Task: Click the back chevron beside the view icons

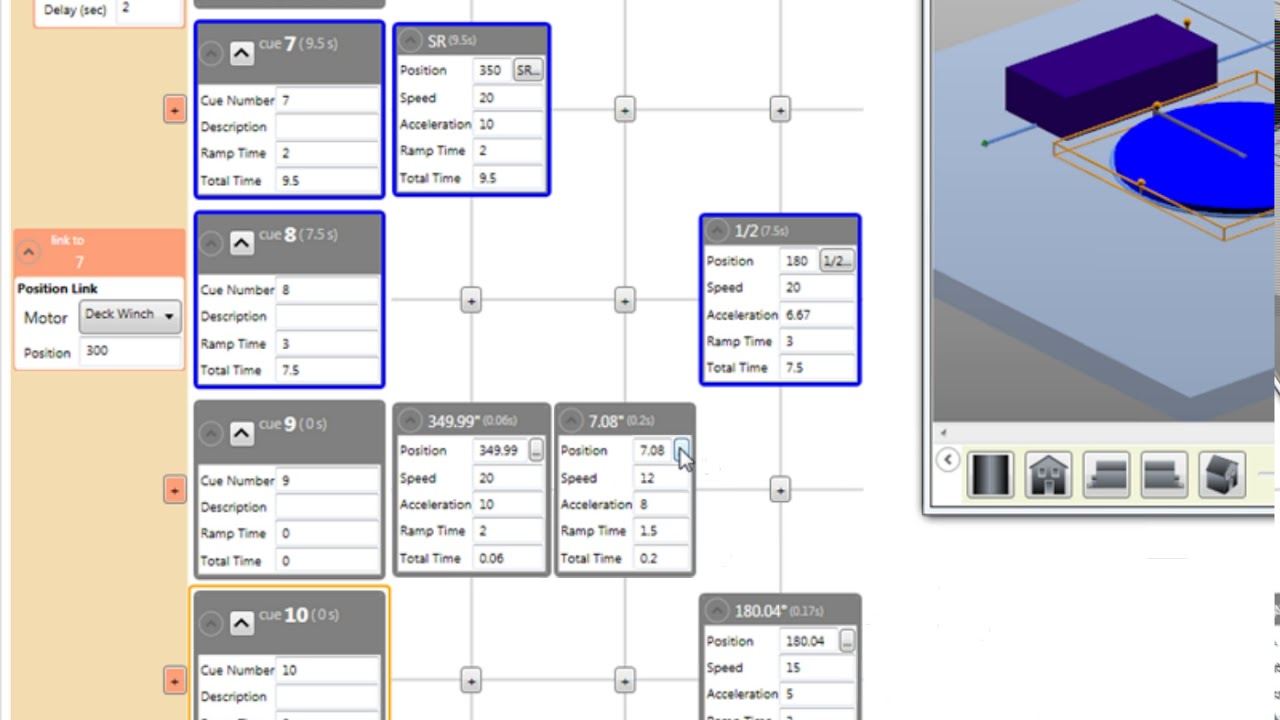Action: 947,461
